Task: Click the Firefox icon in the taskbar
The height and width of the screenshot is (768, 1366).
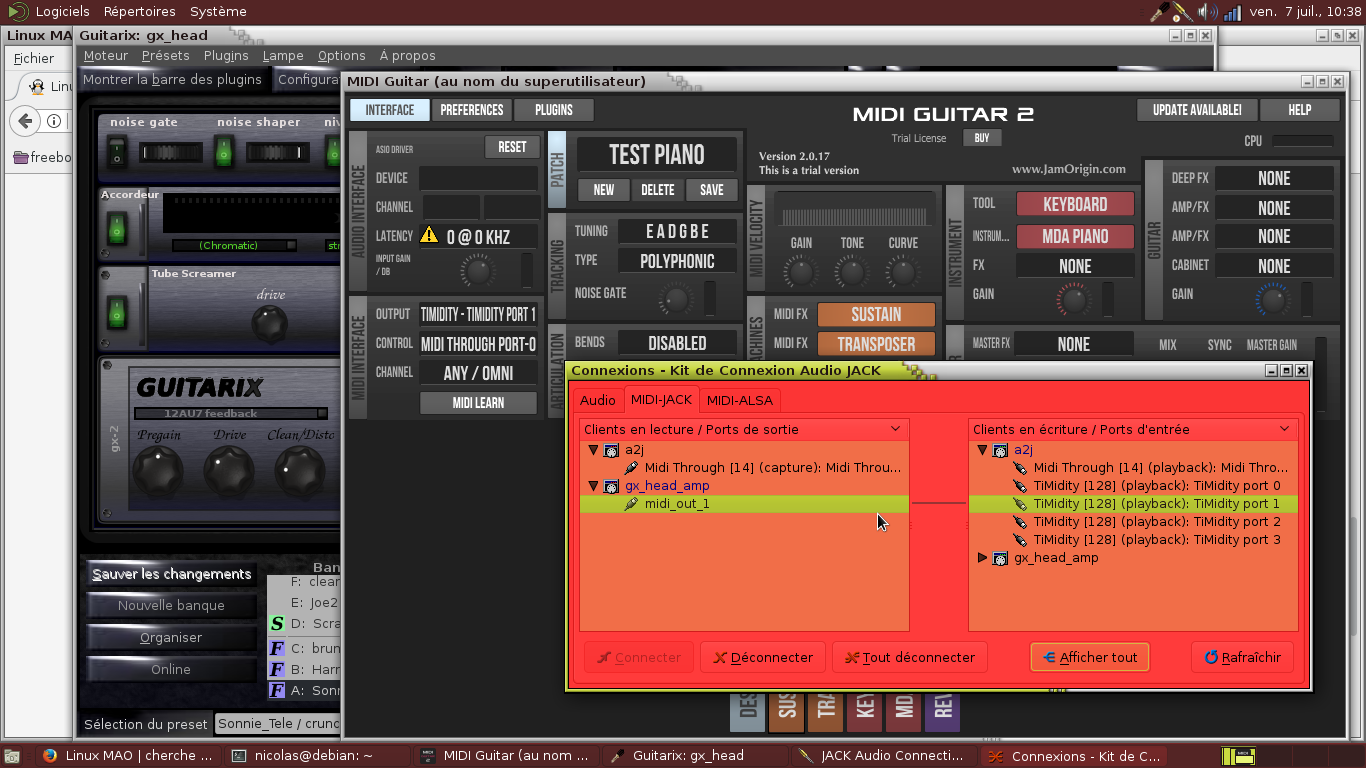Action: click(50, 756)
